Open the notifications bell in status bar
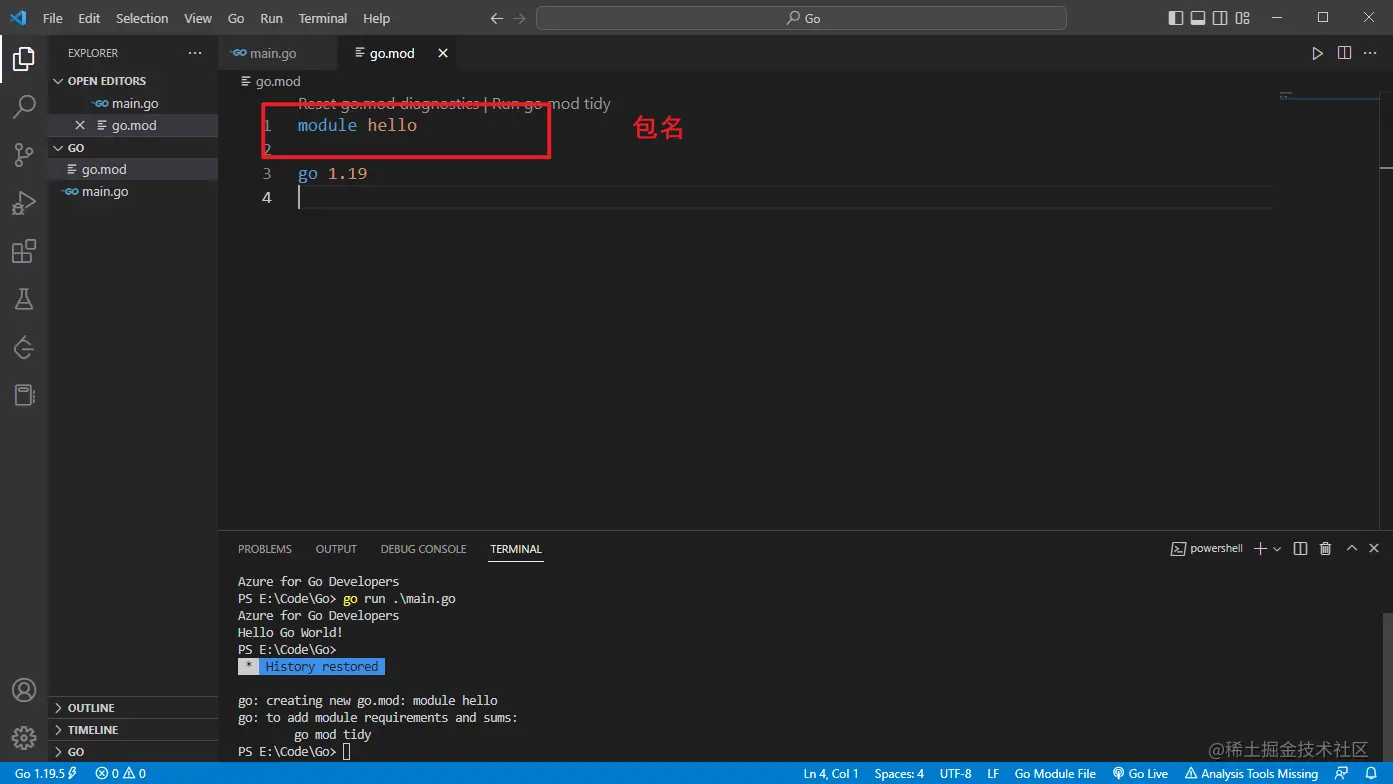The height and width of the screenshot is (784, 1393). tap(1372, 774)
